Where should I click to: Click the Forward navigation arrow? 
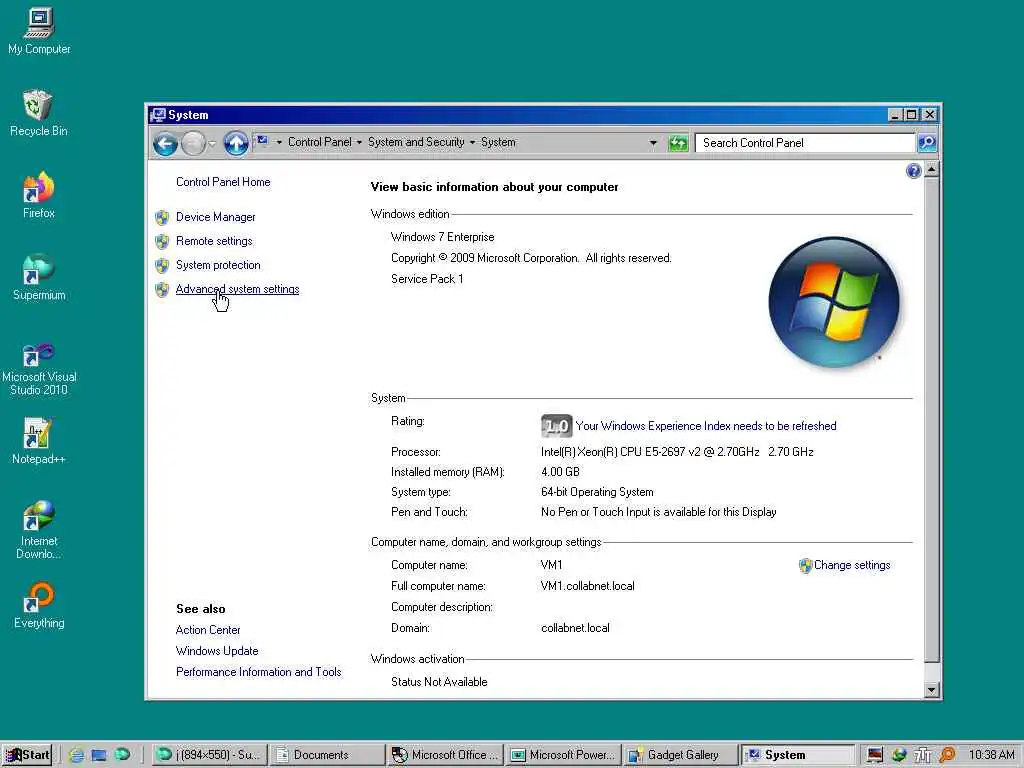click(x=193, y=143)
